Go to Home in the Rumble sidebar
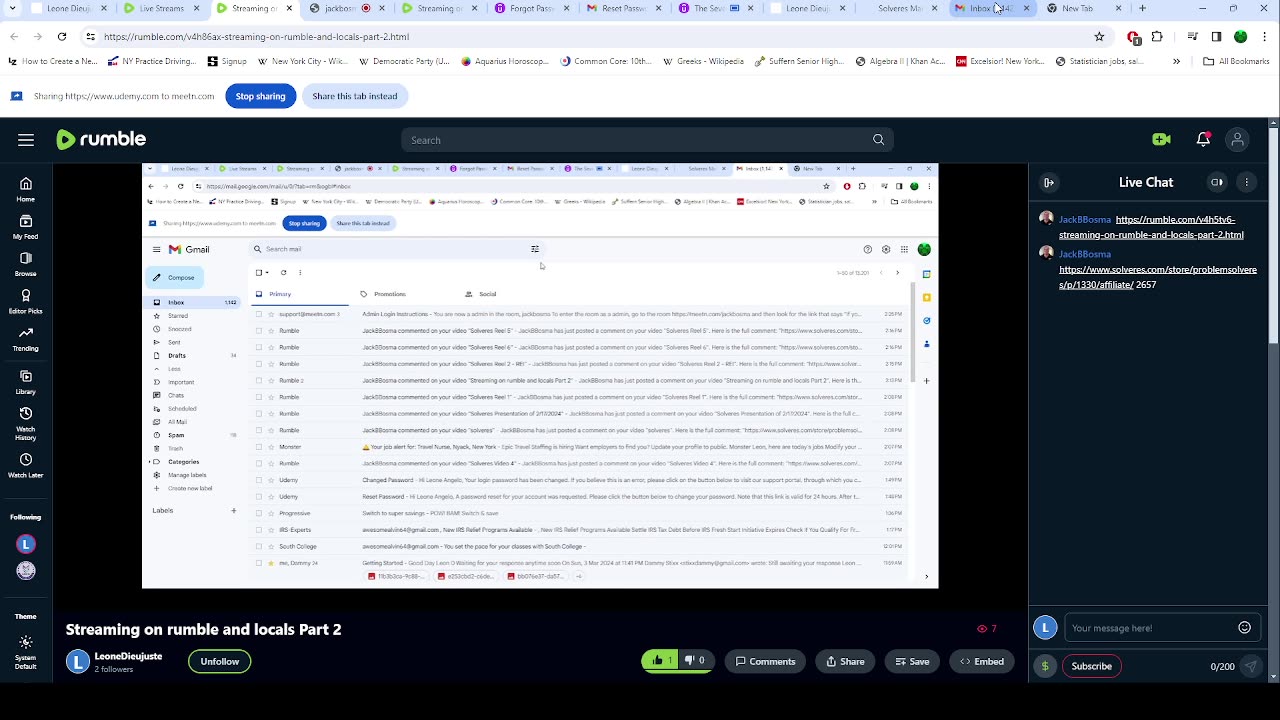The width and height of the screenshot is (1280, 720). [x=26, y=189]
